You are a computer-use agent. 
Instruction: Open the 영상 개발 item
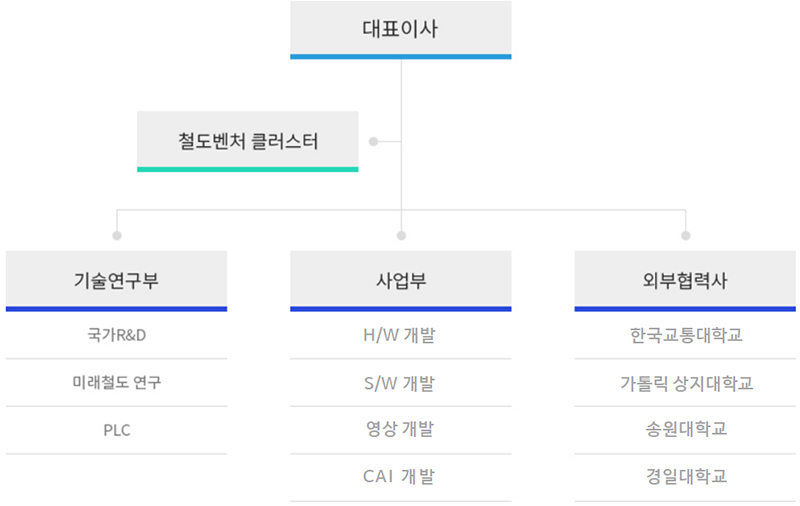400,430
